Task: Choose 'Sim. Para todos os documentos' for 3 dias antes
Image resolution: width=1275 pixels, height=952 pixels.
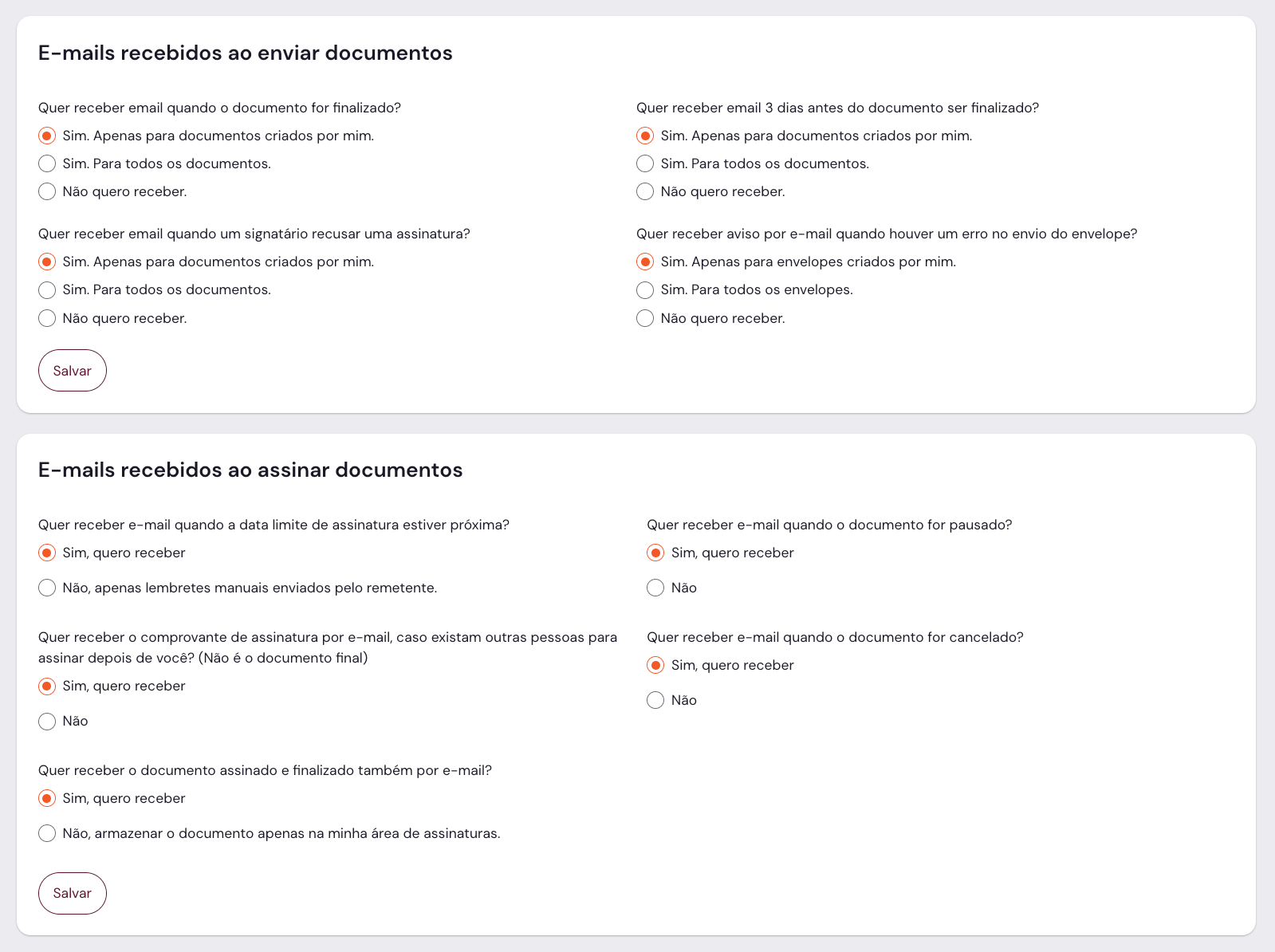Action: (645, 163)
